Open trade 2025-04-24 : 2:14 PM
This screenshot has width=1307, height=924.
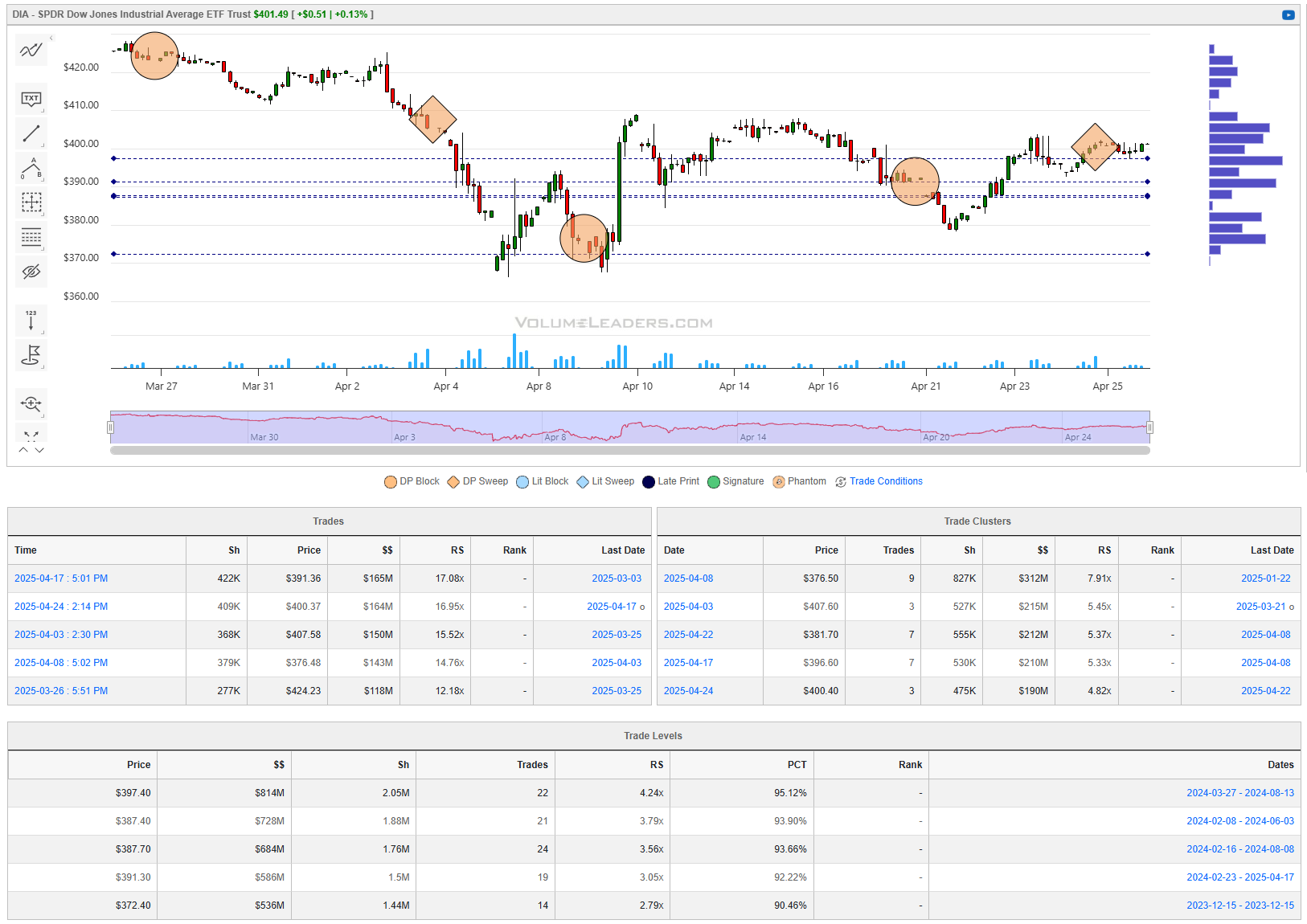(x=61, y=607)
